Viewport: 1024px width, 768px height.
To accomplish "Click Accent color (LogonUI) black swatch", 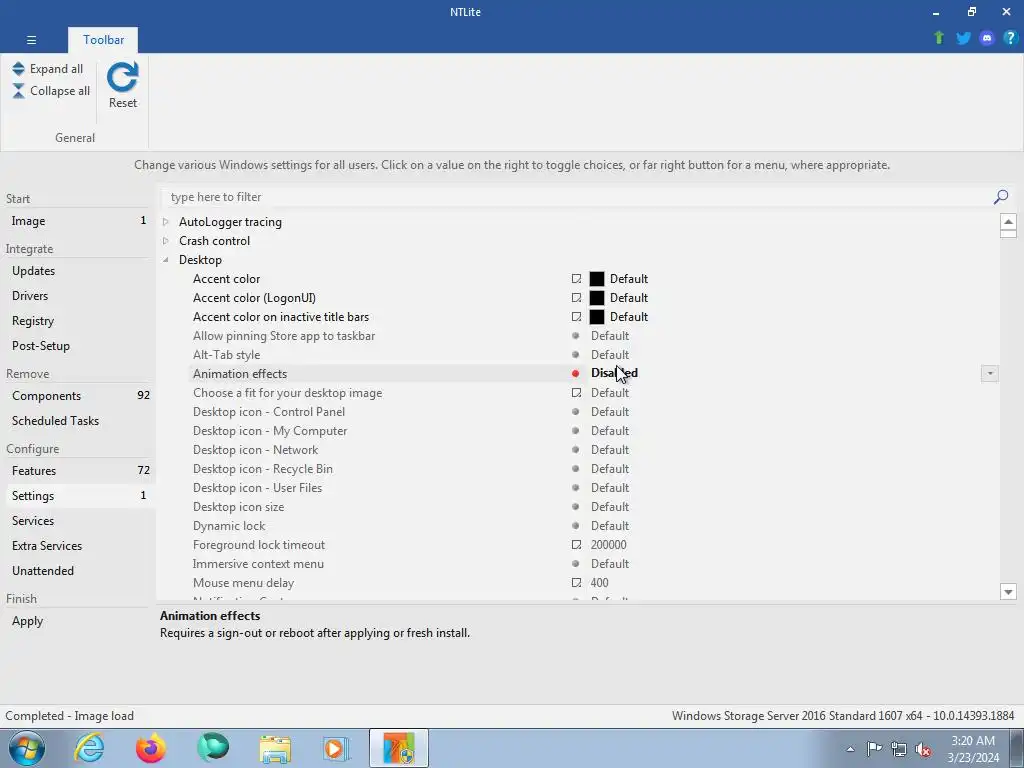I will pos(597,298).
